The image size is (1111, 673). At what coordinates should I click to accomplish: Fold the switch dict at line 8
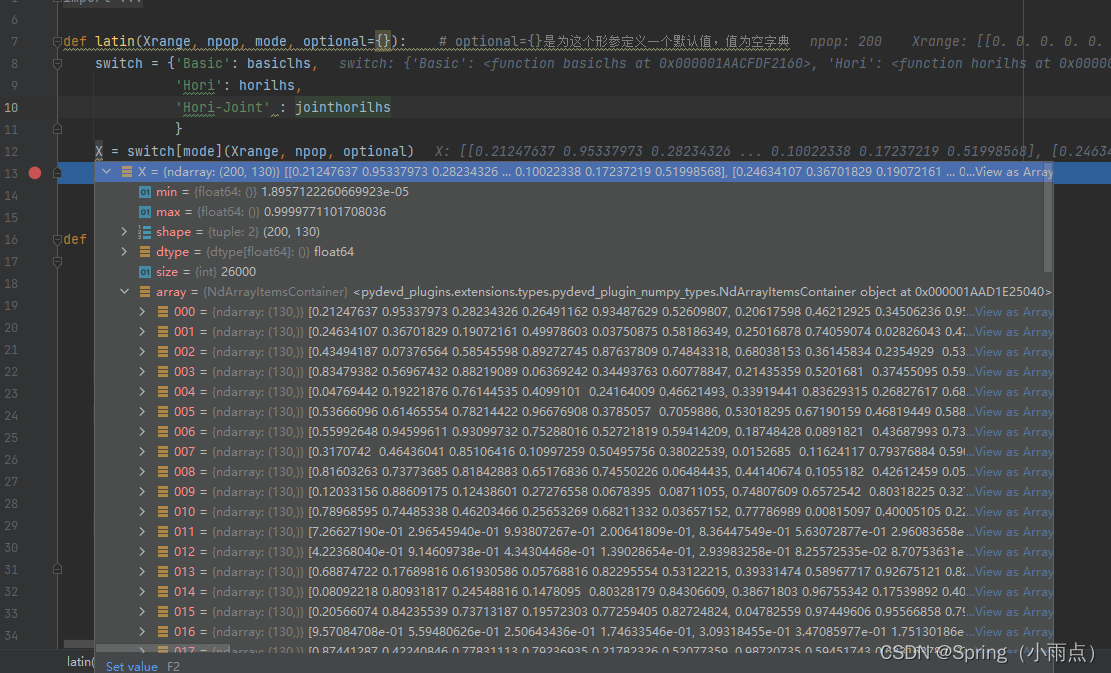pos(57,64)
